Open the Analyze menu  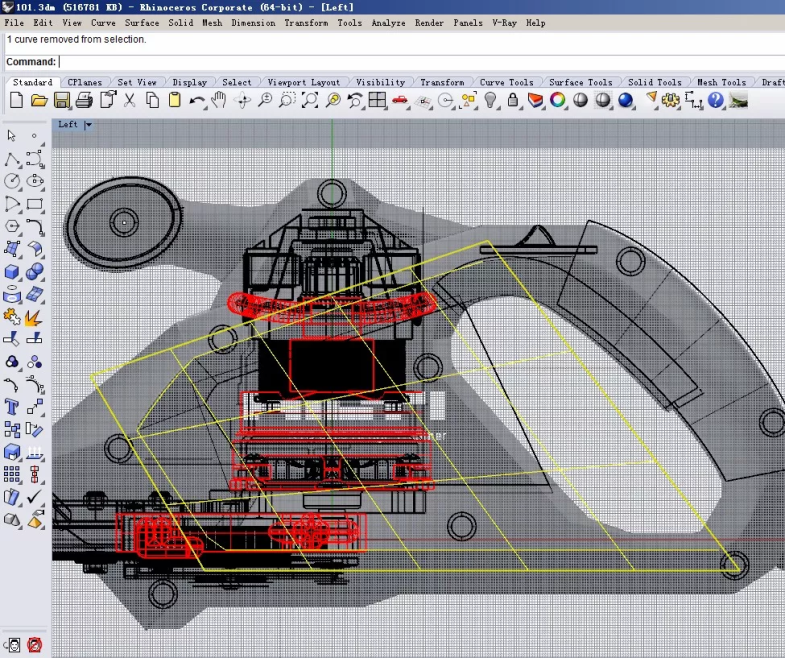click(388, 22)
